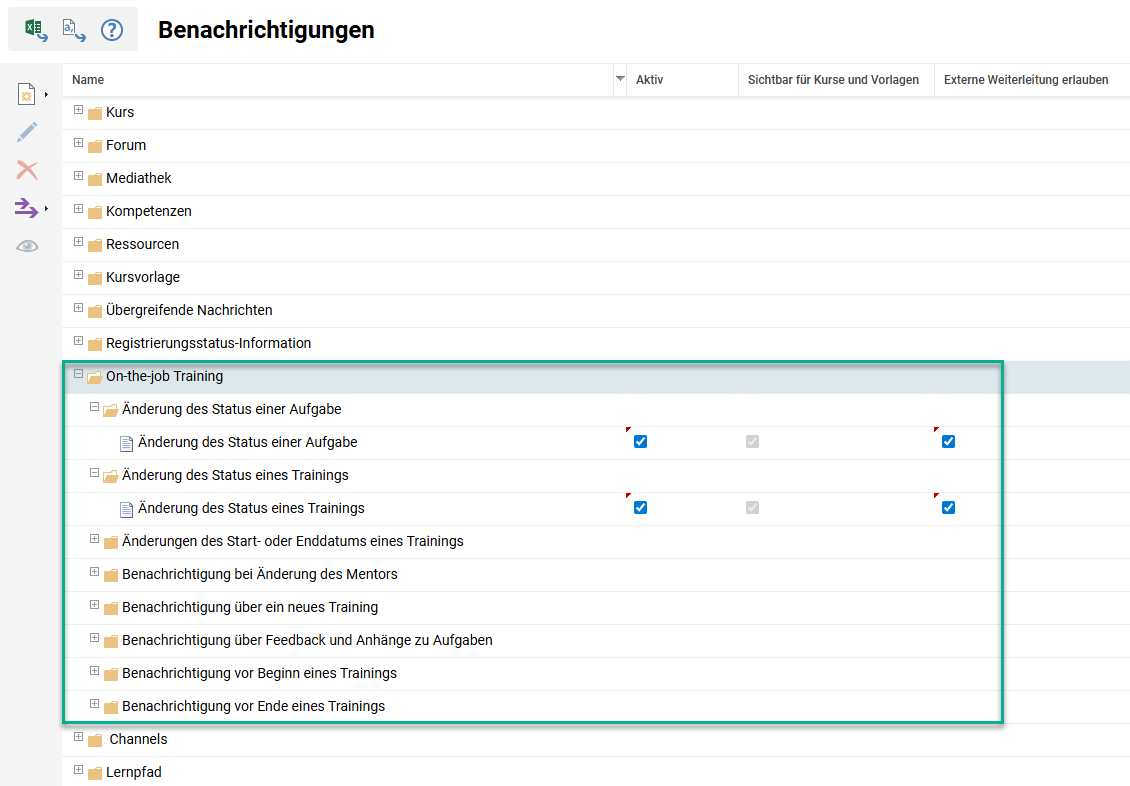
Task: Open the flyout menu beside the purple arrows icon
Action: pyautogui.click(x=44, y=207)
